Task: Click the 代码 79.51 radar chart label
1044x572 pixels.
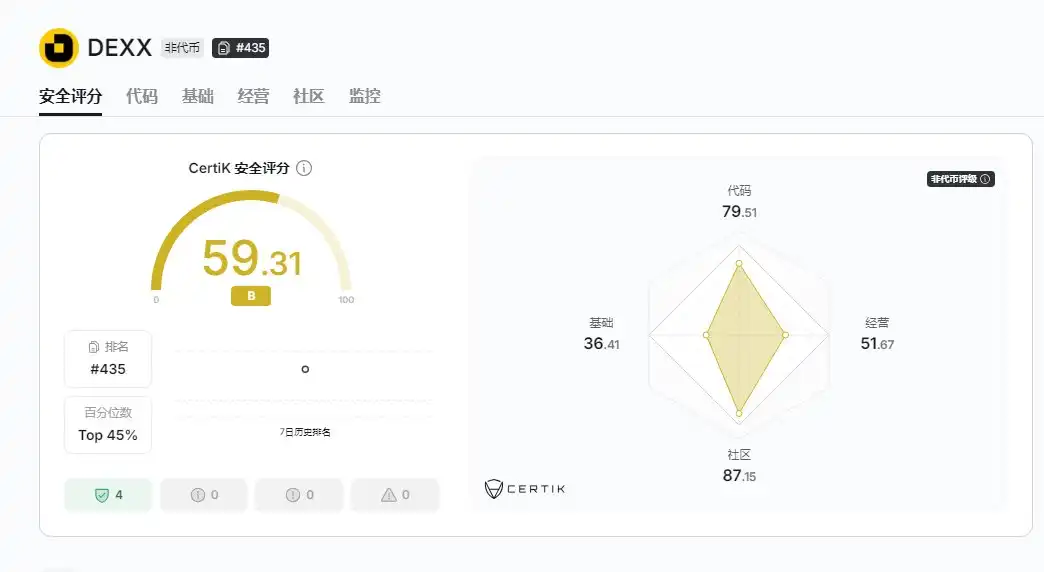Action: tap(739, 202)
